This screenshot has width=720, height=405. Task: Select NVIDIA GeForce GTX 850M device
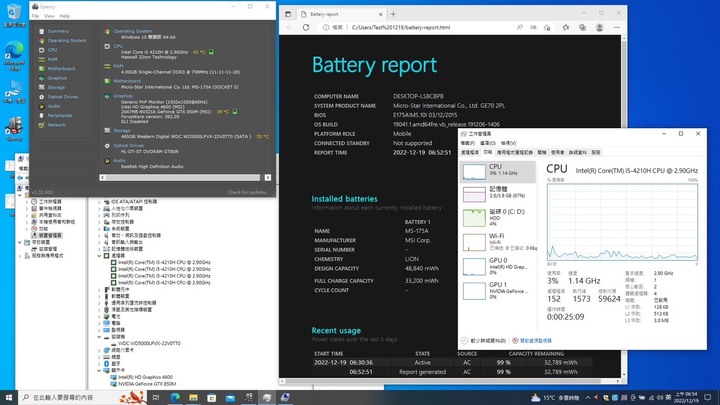click(147, 384)
